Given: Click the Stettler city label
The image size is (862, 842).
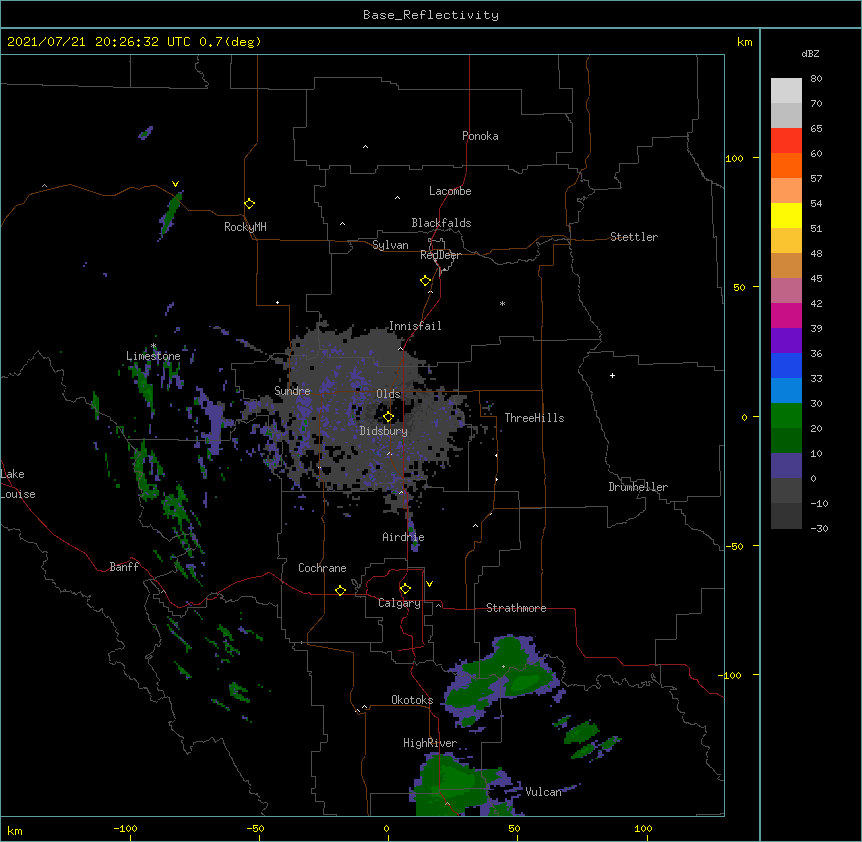Looking at the screenshot, I should tap(634, 237).
